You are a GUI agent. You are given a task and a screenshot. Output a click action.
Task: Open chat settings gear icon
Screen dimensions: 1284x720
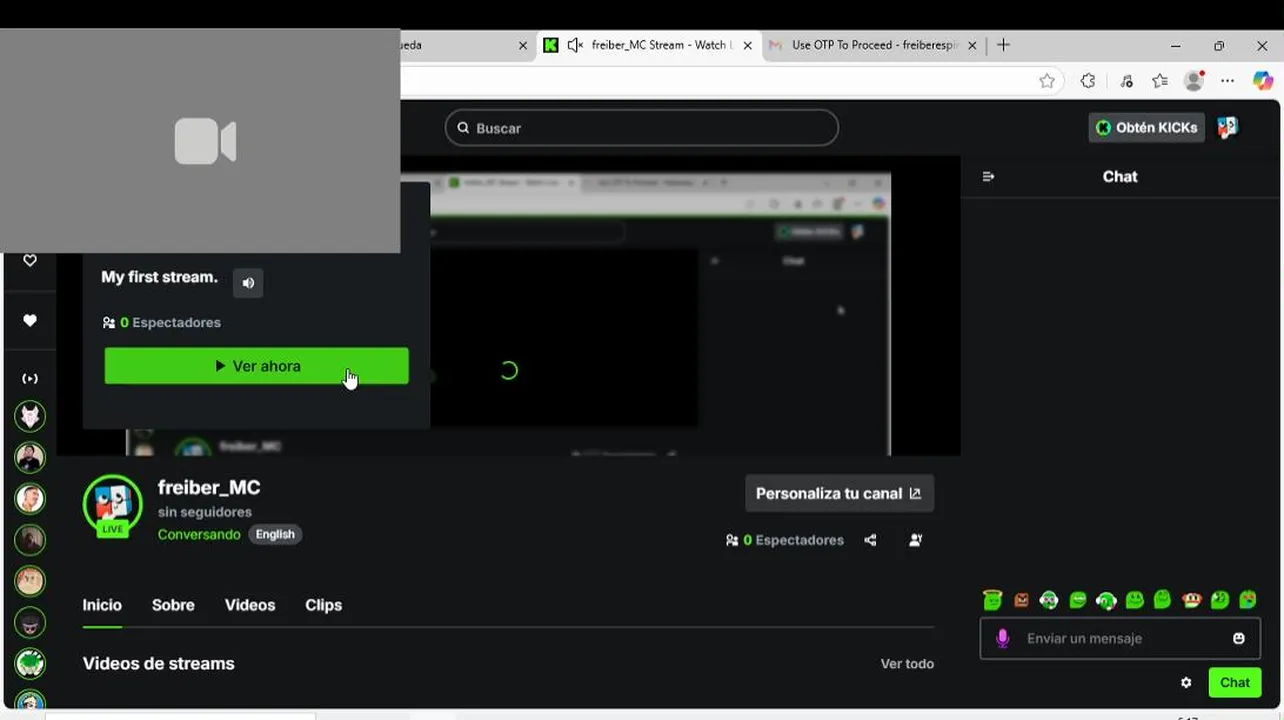(1186, 683)
